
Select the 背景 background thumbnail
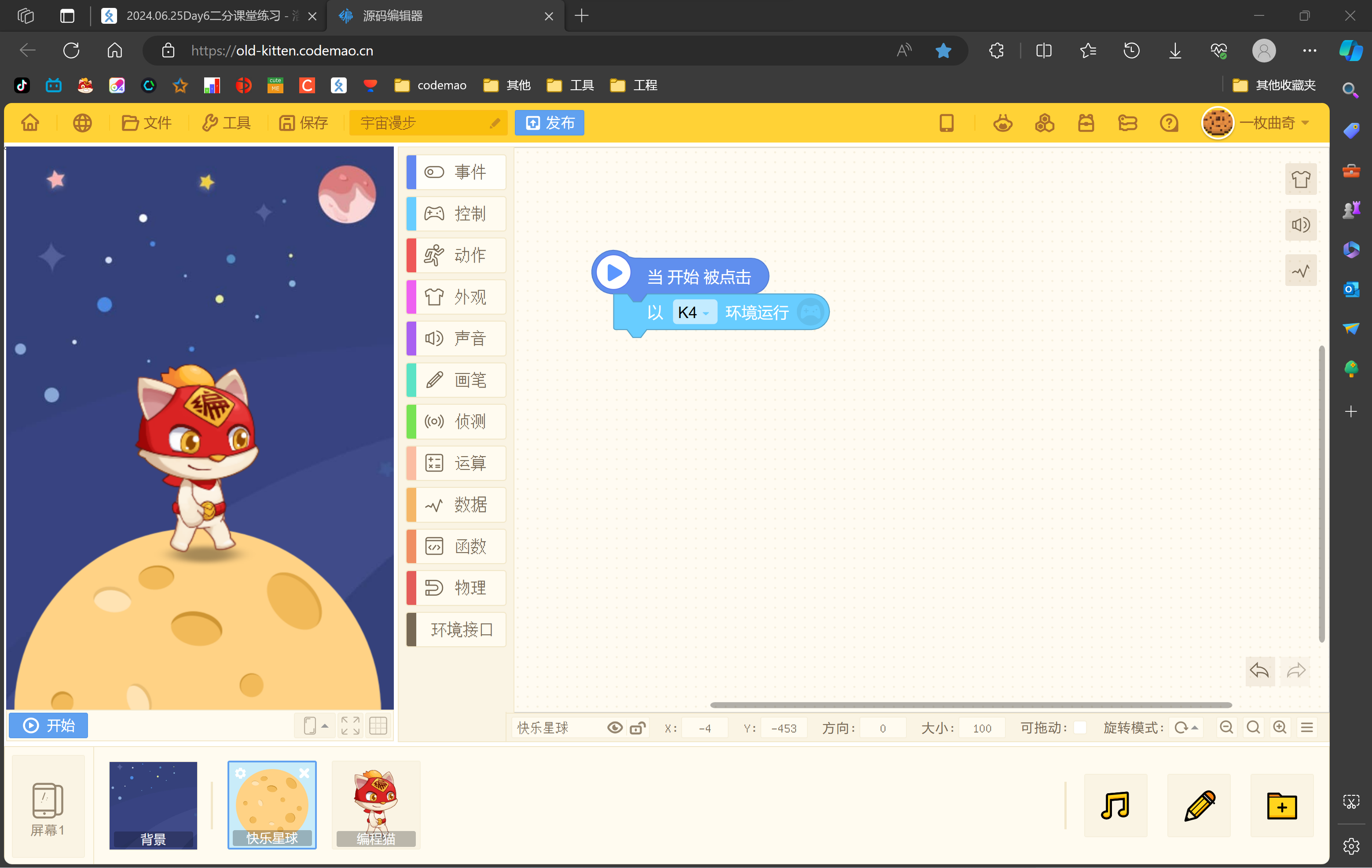tap(153, 806)
